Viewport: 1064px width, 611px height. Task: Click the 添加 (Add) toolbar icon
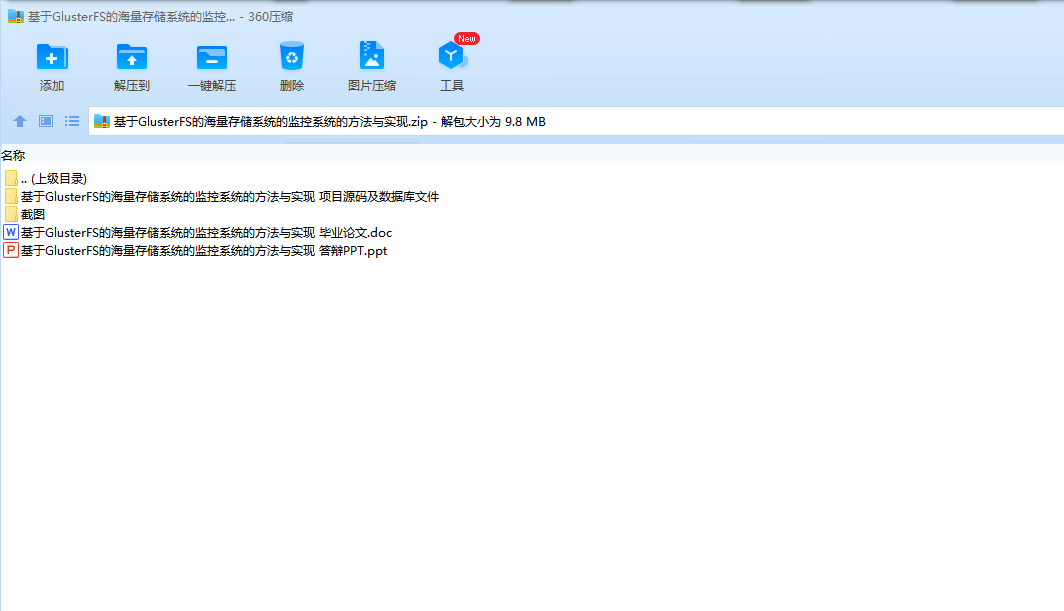pos(52,57)
